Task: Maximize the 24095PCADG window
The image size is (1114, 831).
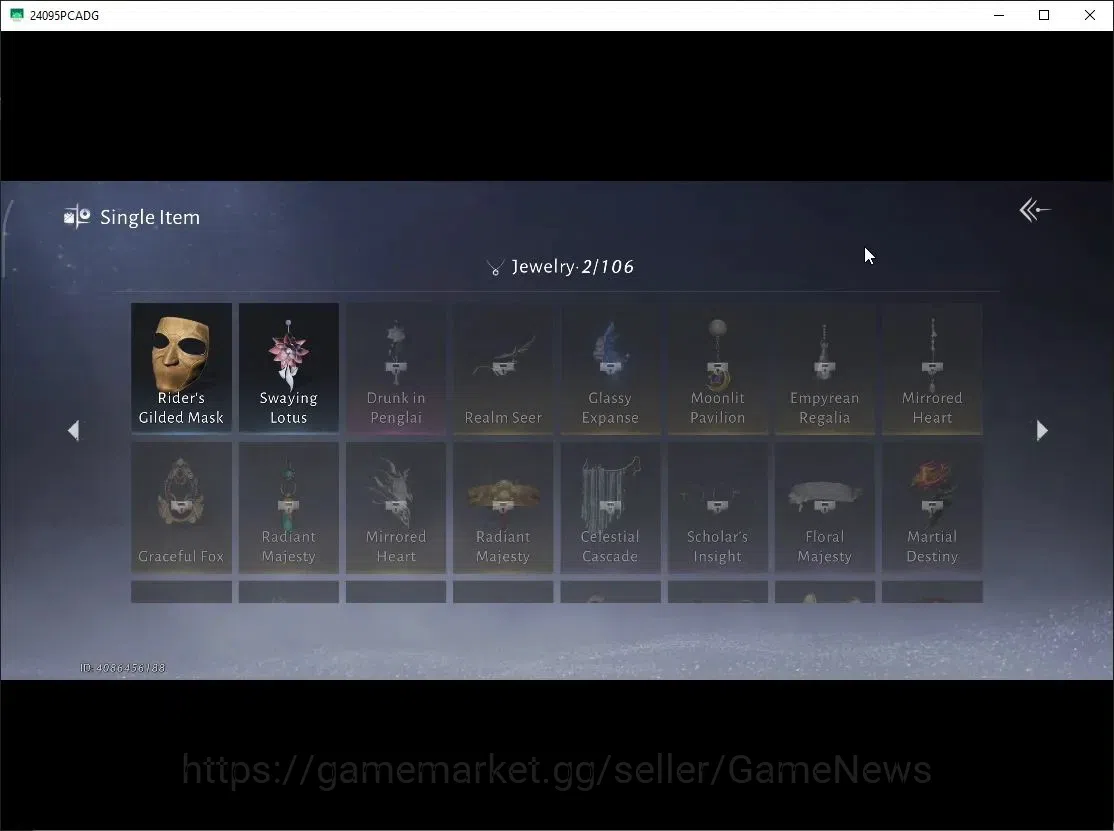Action: [1044, 15]
